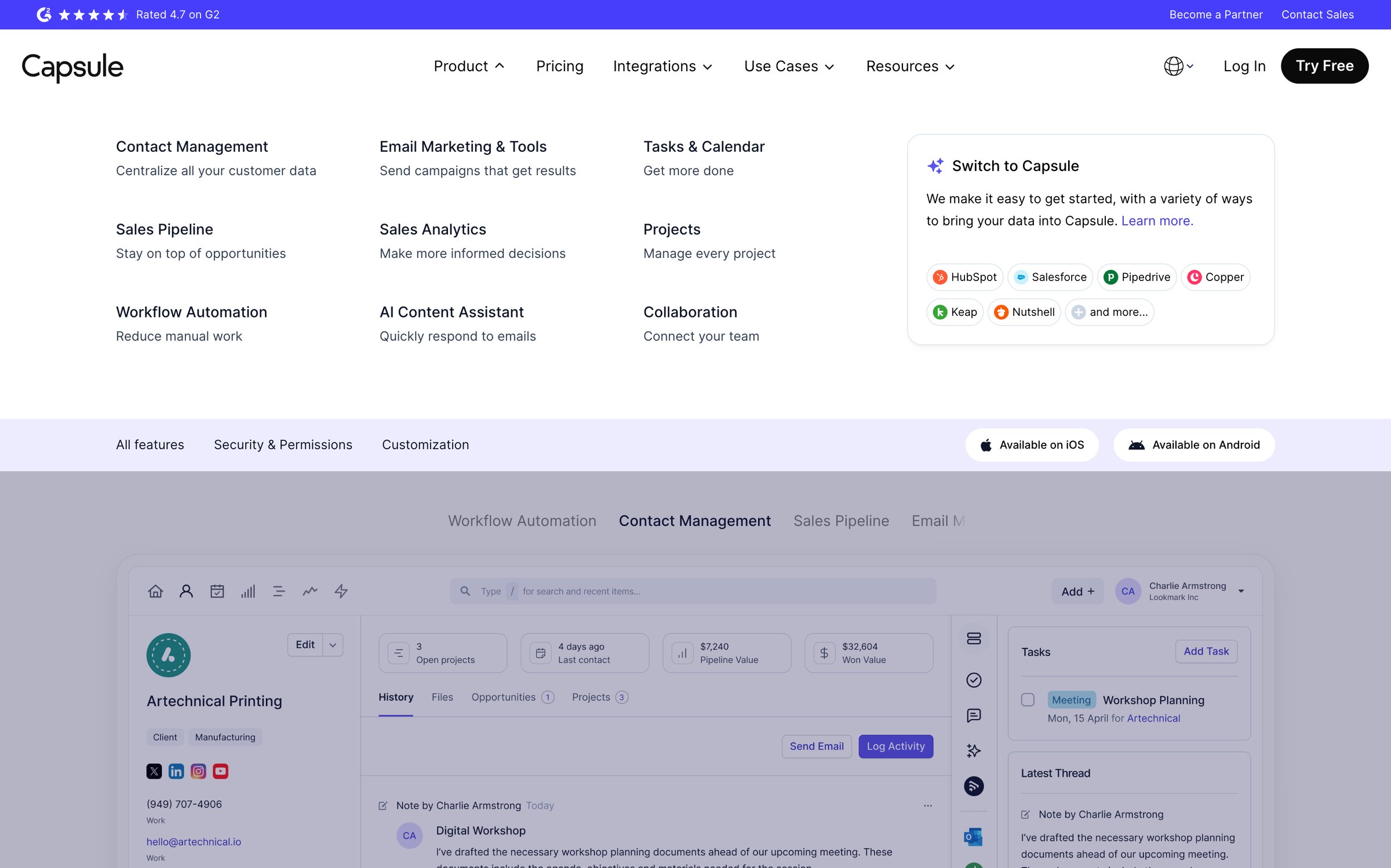The width and height of the screenshot is (1391, 868).
Task: Select Sales Pipeline in product menu
Action: [x=165, y=229]
